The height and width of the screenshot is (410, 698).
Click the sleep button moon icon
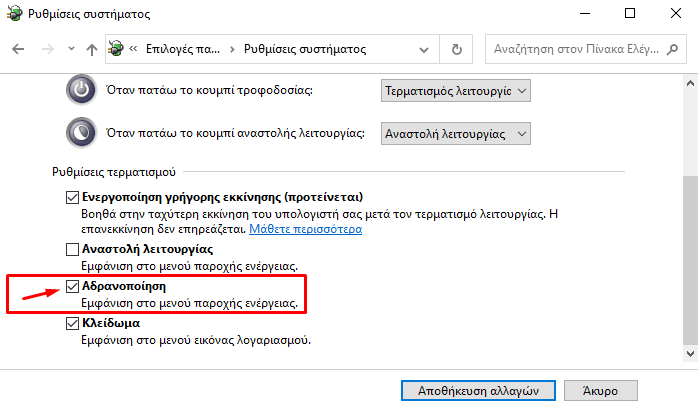click(81, 133)
